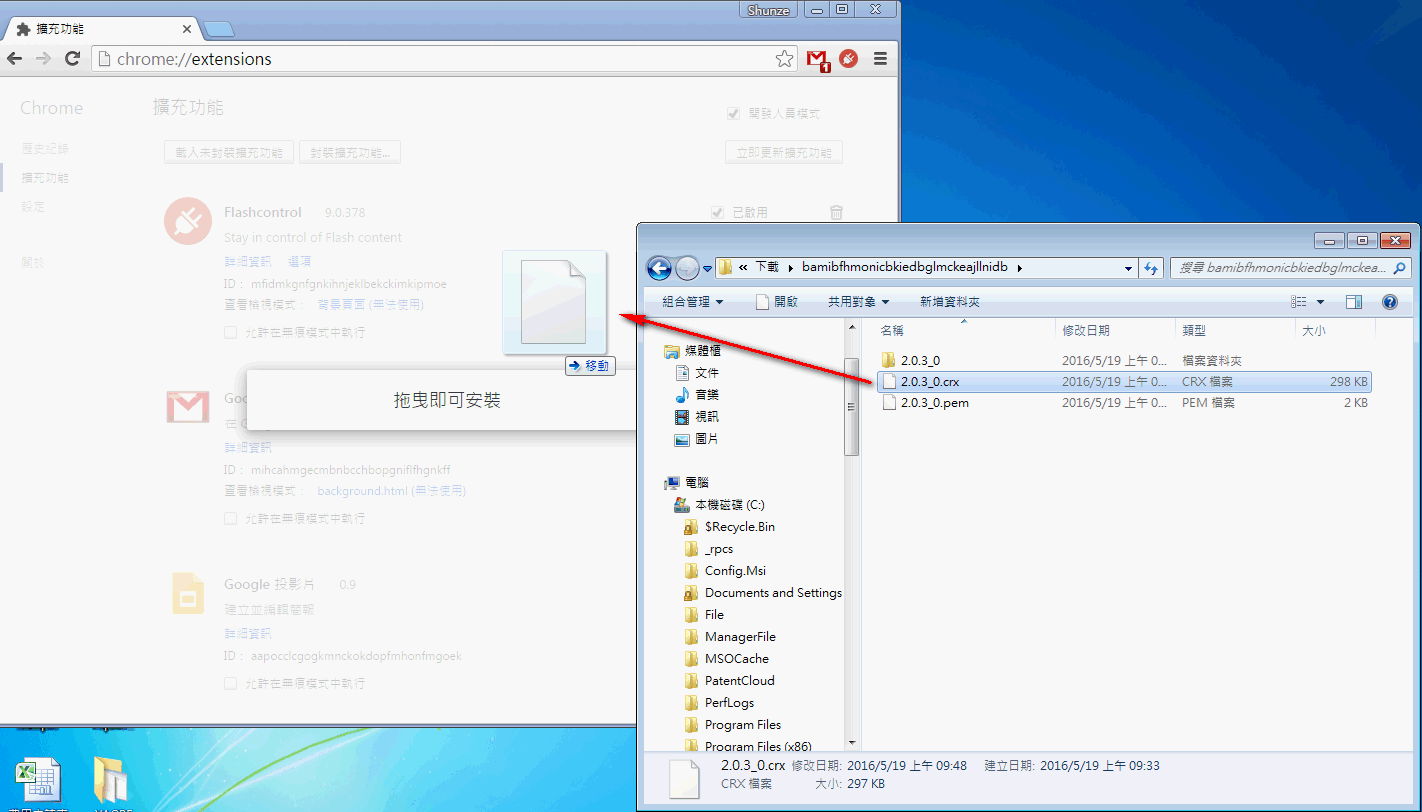Screen dimensions: 1422x812
Task: Open the Gmail checker extension icon in Chrome toolbar
Action: click(x=817, y=59)
